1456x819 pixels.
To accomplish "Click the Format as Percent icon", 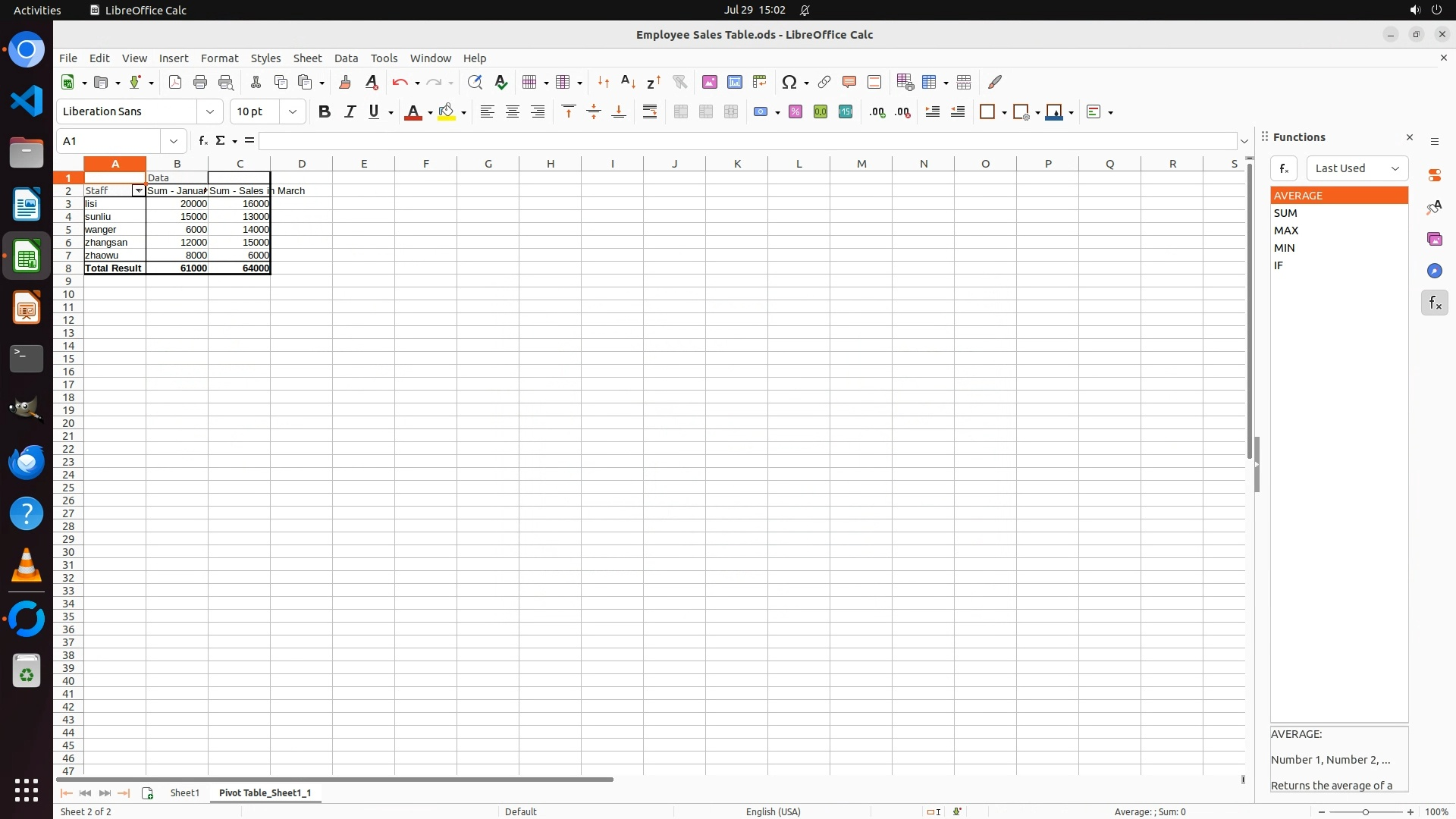I will (795, 111).
